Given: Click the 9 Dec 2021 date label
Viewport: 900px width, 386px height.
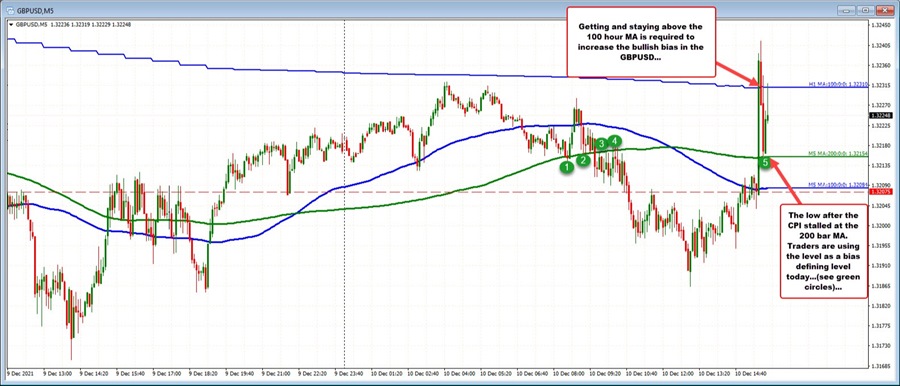Looking at the screenshot, I should pyautogui.click(x=20, y=372).
